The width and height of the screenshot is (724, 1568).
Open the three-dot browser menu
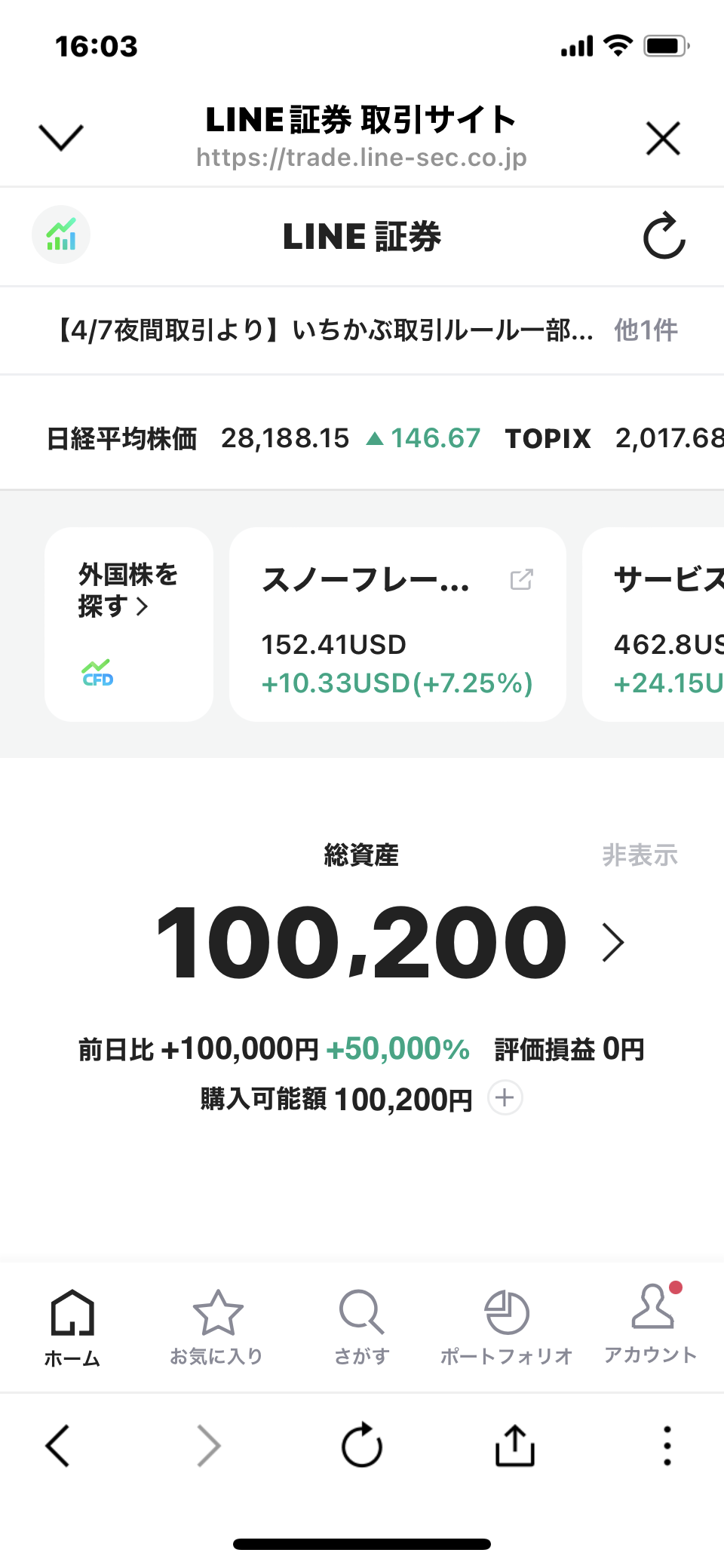667,1446
